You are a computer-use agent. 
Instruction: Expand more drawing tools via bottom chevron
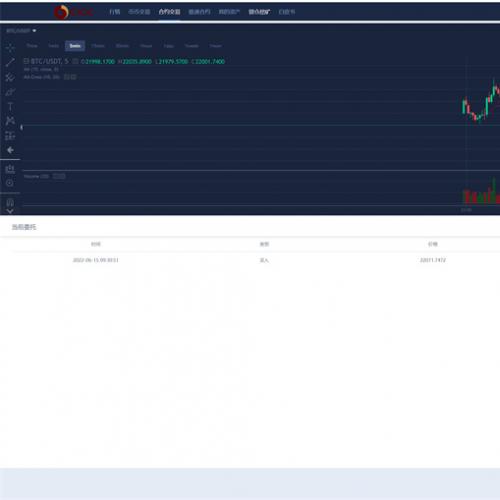click(x=10, y=211)
